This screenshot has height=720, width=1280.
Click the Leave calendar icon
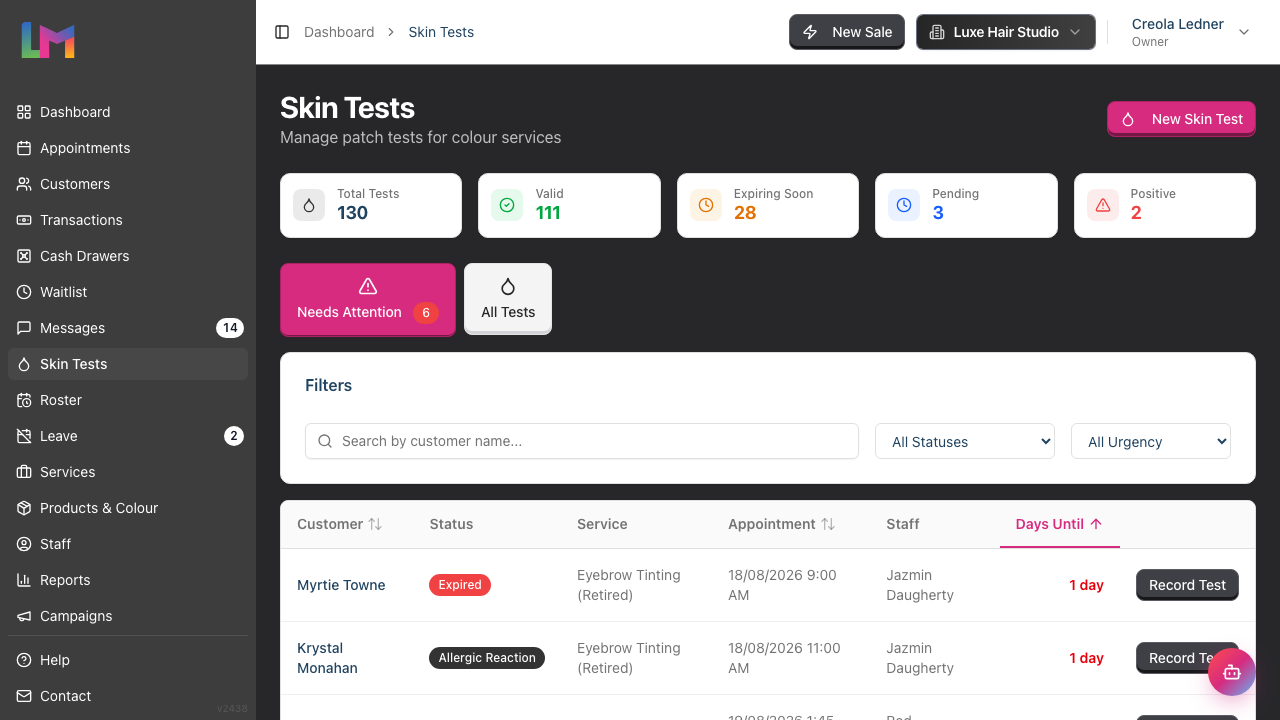point(24,436)
